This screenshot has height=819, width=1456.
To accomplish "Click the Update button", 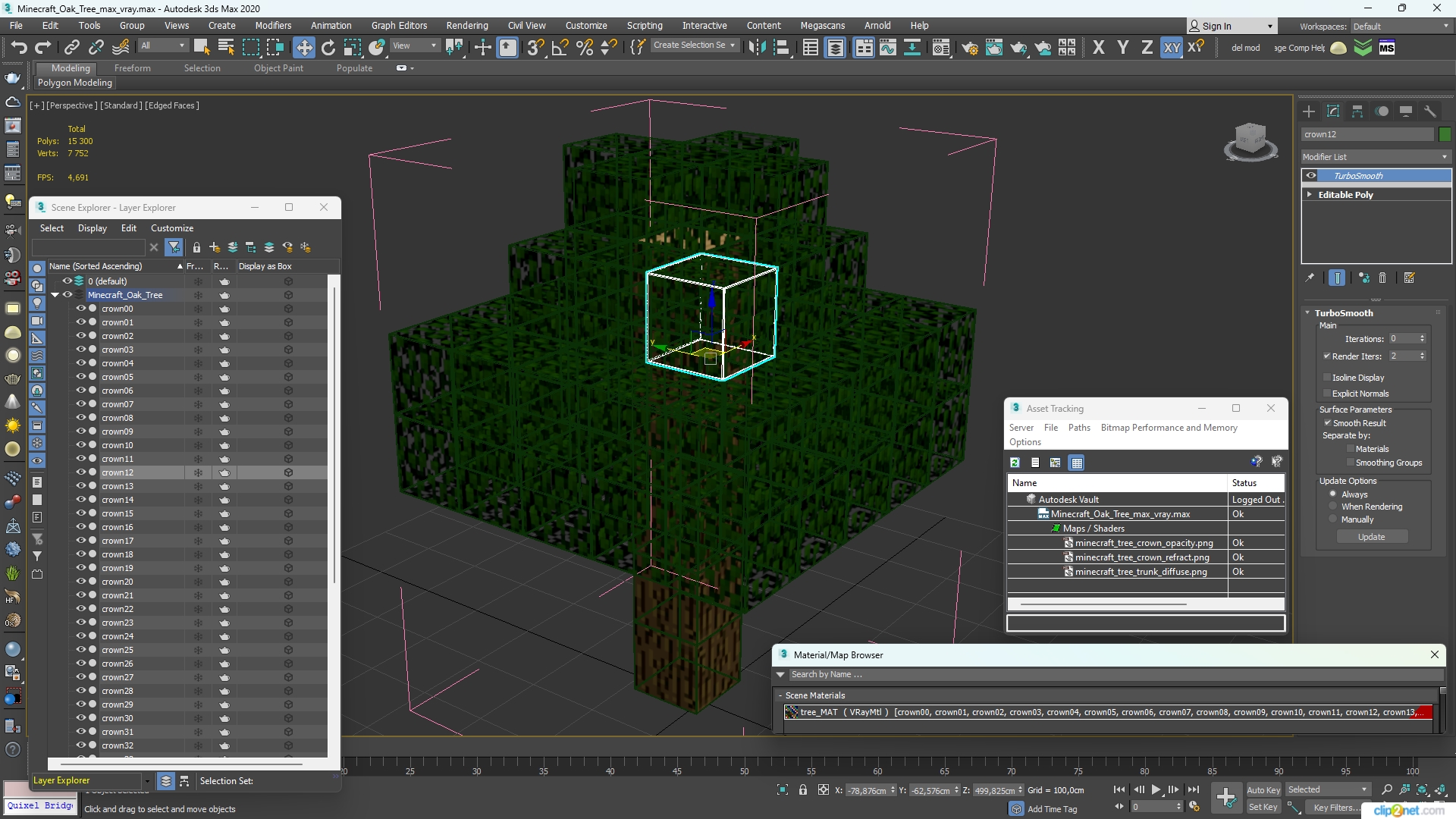I will coord(1371,536).
